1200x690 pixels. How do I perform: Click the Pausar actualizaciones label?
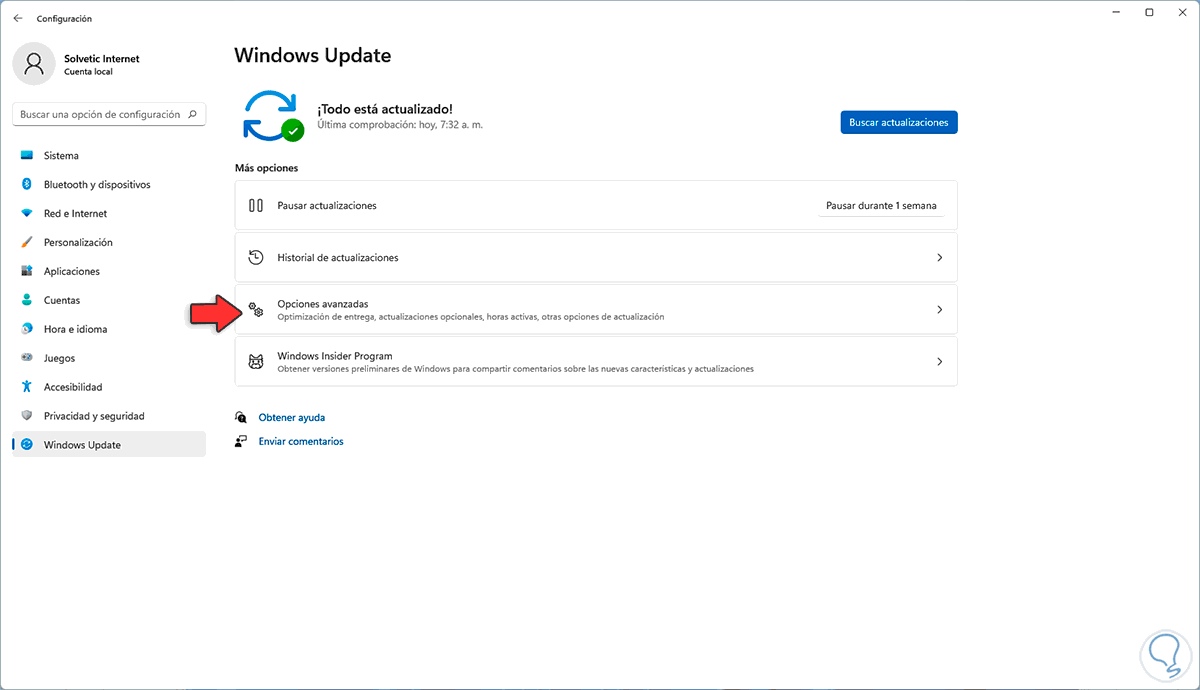[x=327, y=206]
